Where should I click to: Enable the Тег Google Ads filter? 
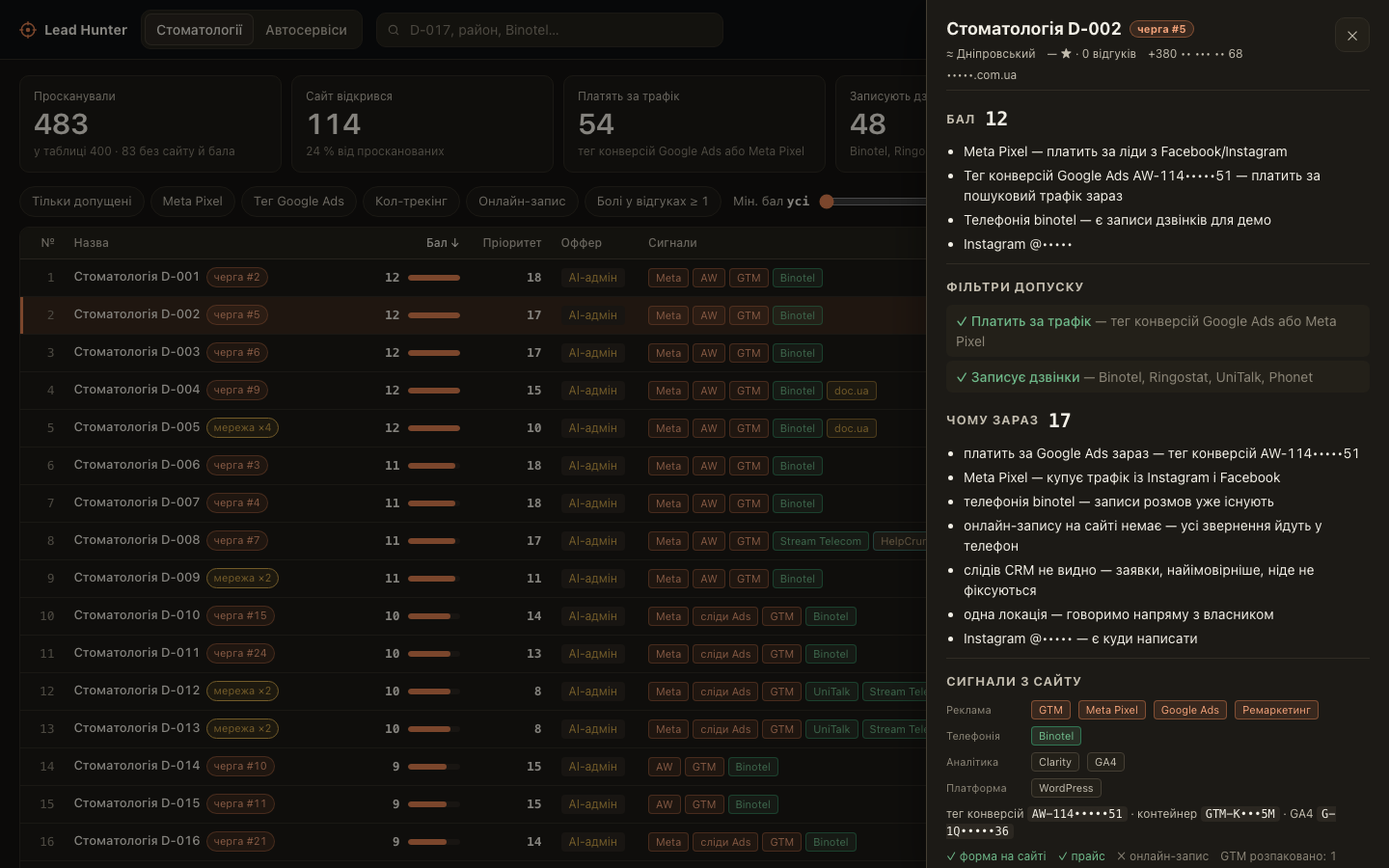299,202
